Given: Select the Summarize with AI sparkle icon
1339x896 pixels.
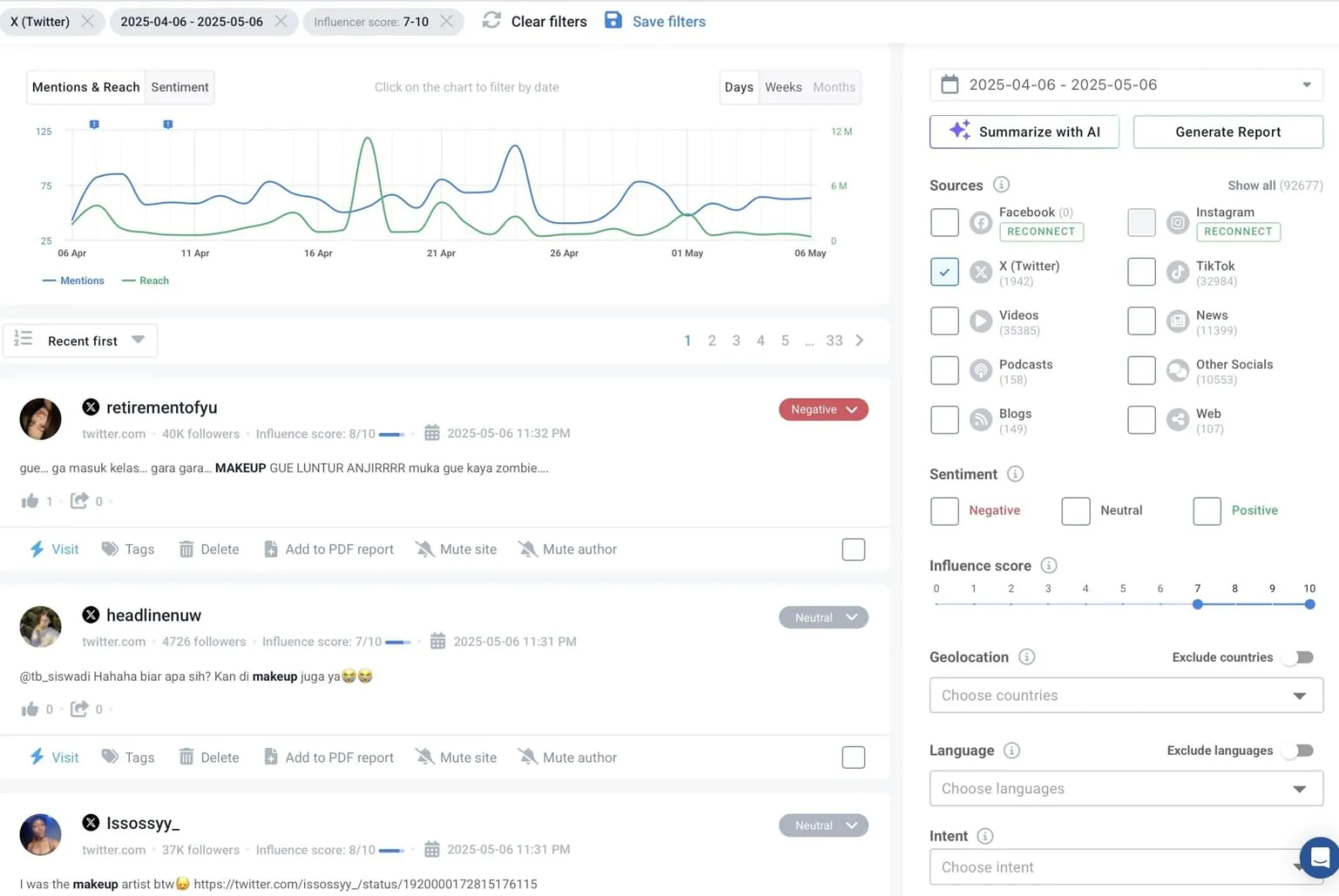Looking at the screenshot, I should pyautogui.click(x=960, y=131).
